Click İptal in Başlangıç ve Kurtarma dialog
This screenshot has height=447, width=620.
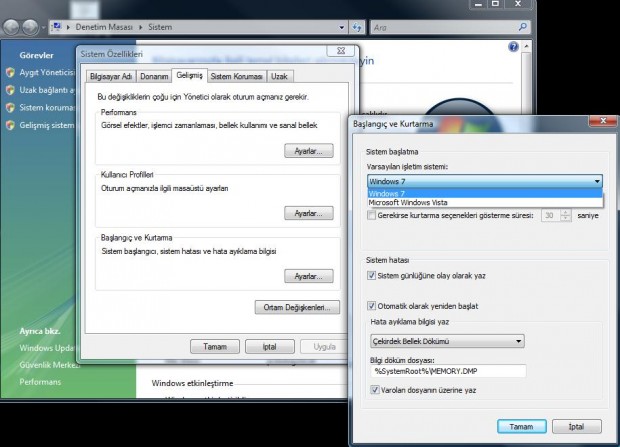[577, 426]
